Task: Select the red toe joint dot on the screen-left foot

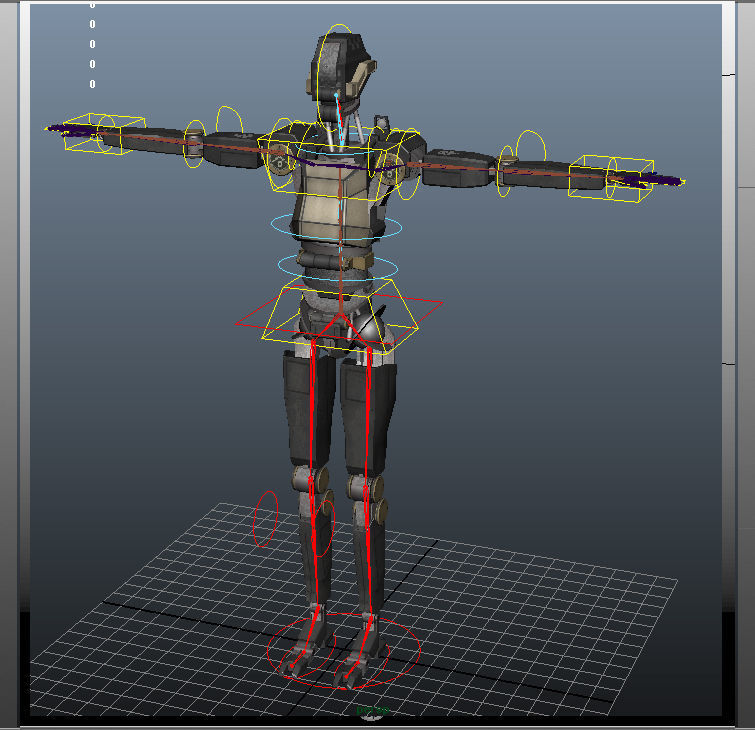Action: [292, 666]
